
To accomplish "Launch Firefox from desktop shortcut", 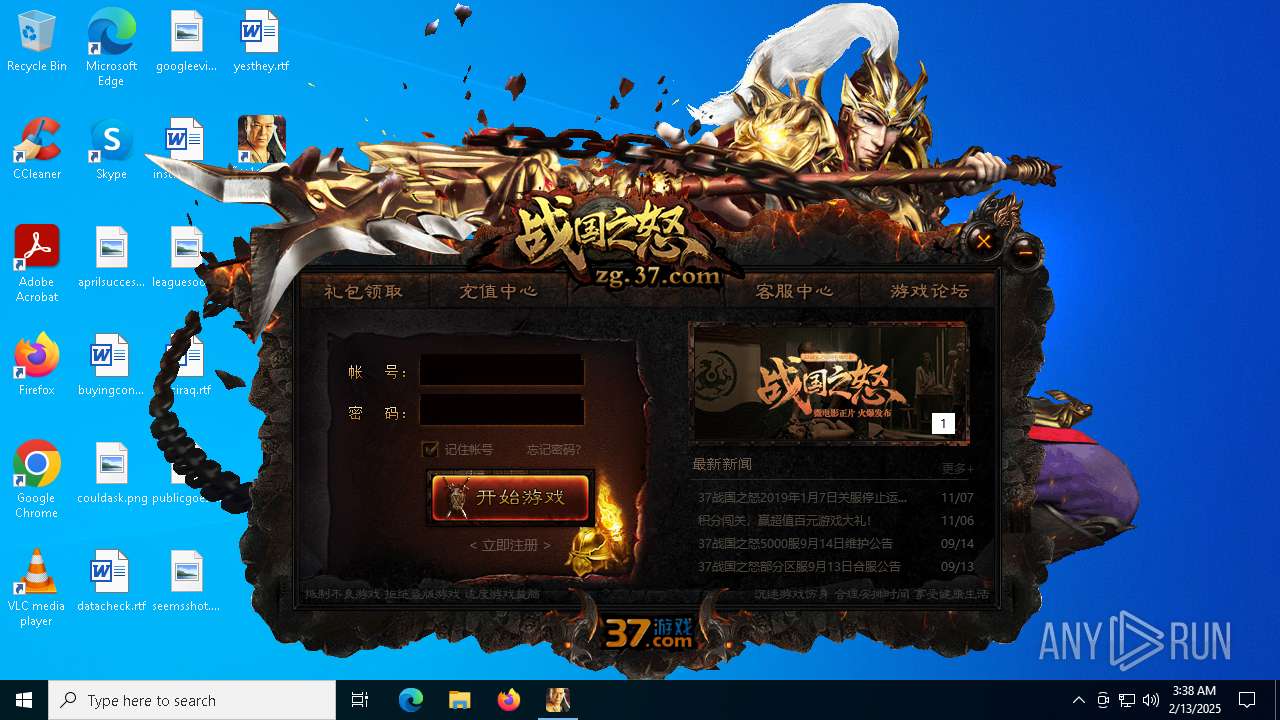I will pos(37,365).
